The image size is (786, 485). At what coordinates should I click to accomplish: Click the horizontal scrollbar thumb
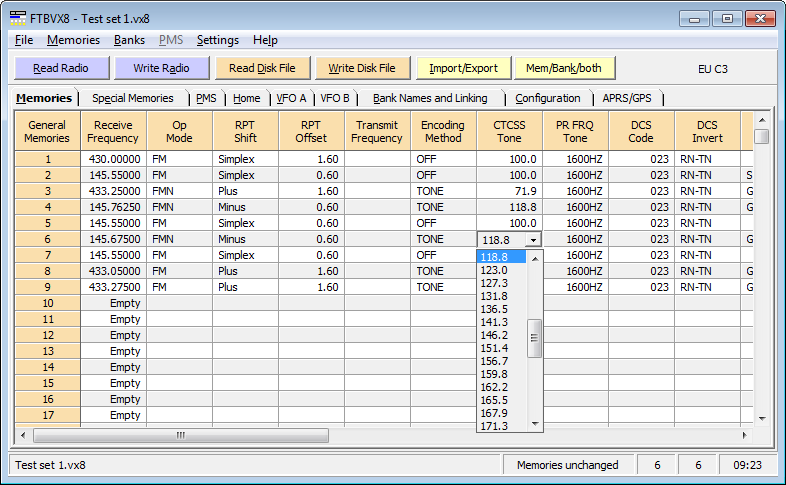click(x=181, y=435)
